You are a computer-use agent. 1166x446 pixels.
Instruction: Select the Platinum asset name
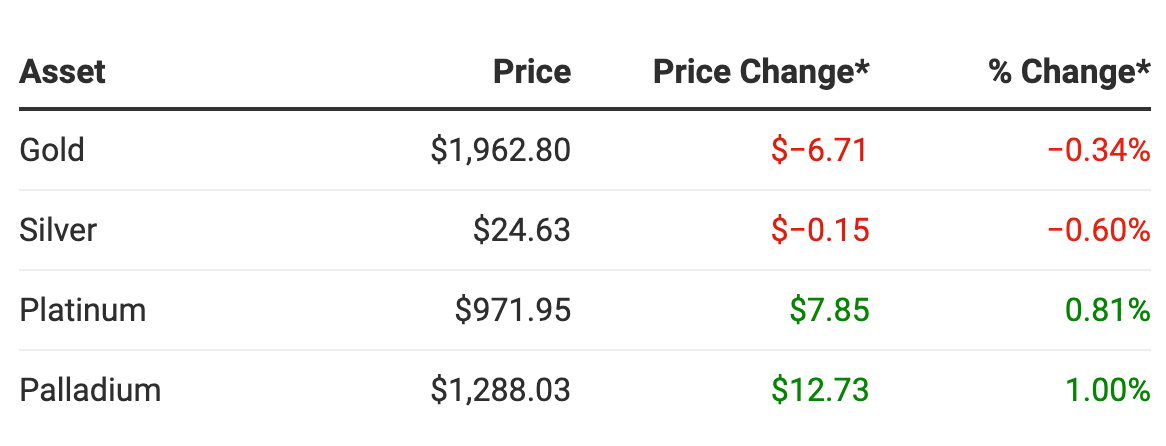pos(83,310)
